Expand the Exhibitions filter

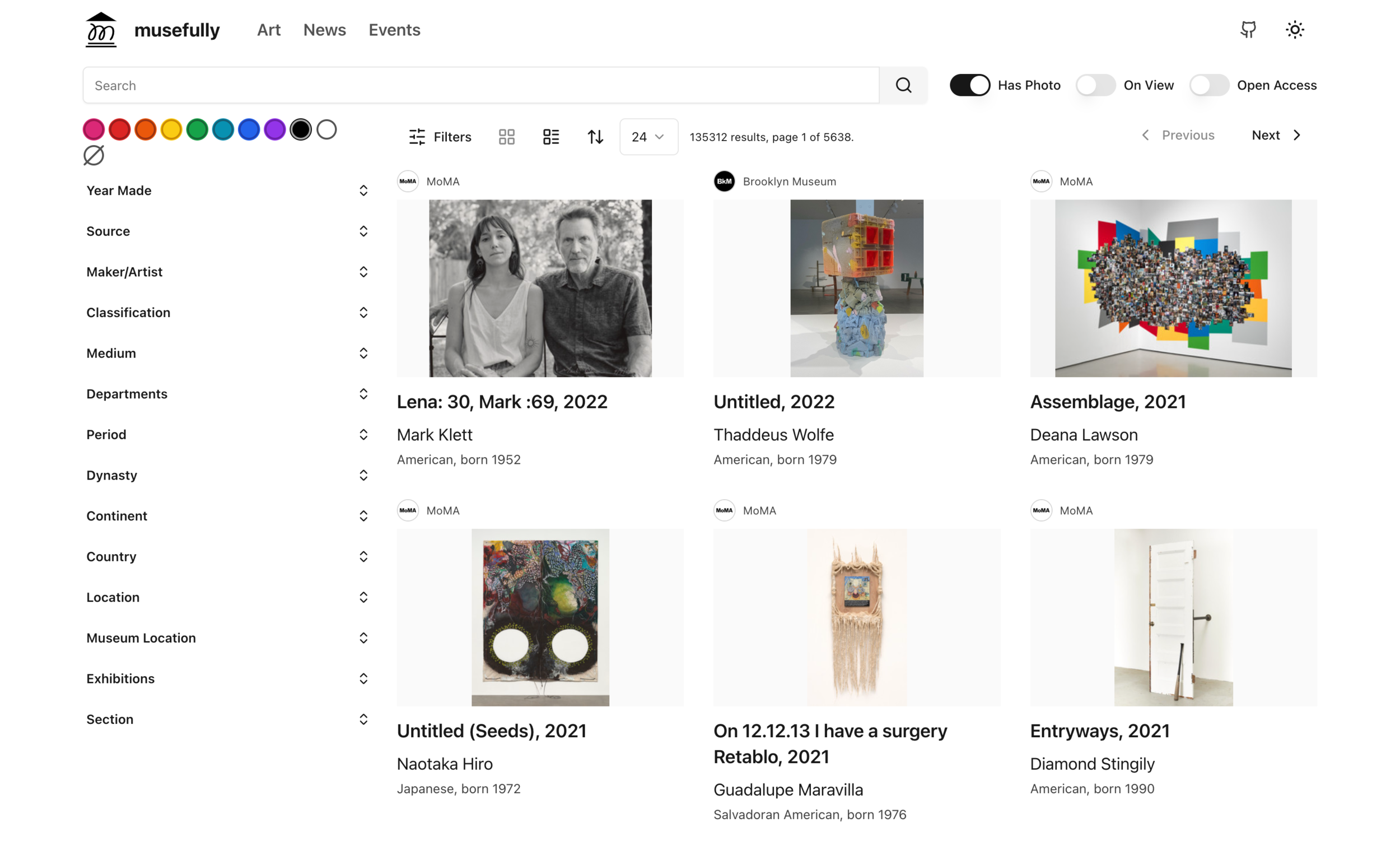pyautogui.click(x=227, y=678)
